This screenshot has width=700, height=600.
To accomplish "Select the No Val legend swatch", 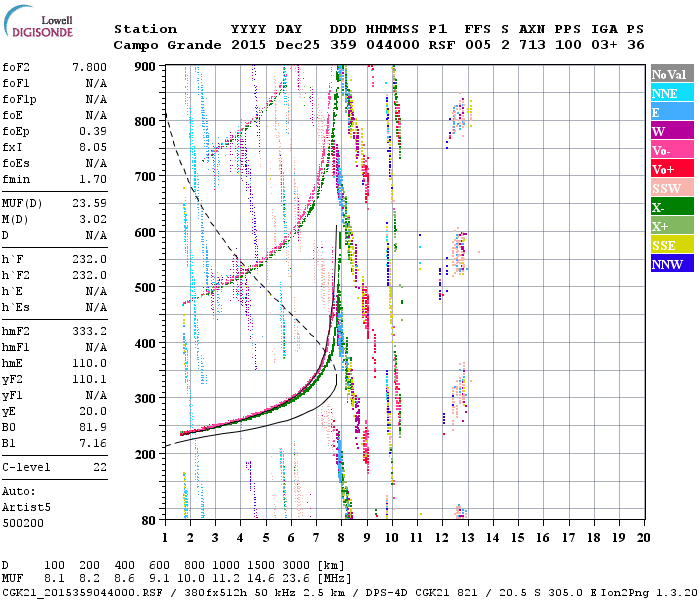I will pos(672,74).
